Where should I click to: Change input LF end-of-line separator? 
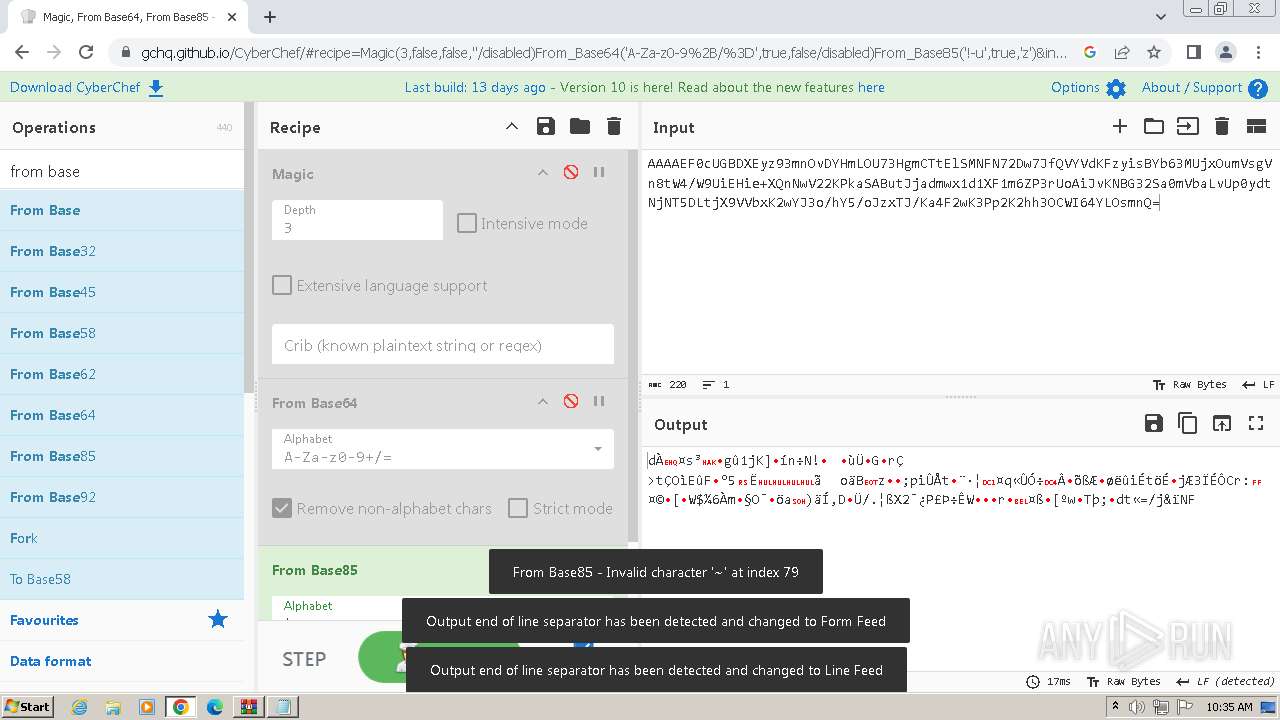[x=1258, y=384]
